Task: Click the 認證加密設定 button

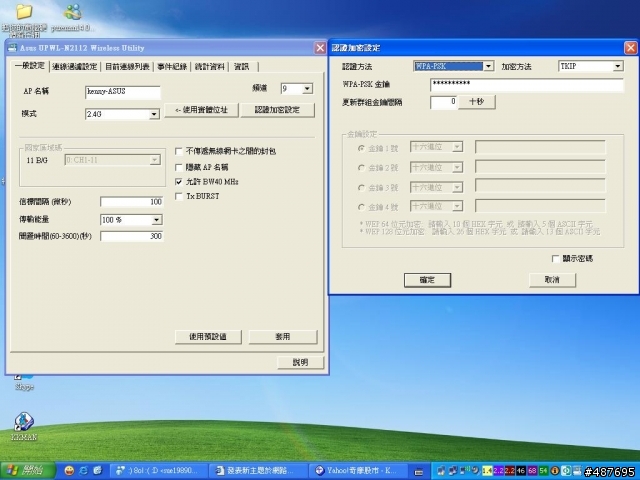Action: (278, 110)
